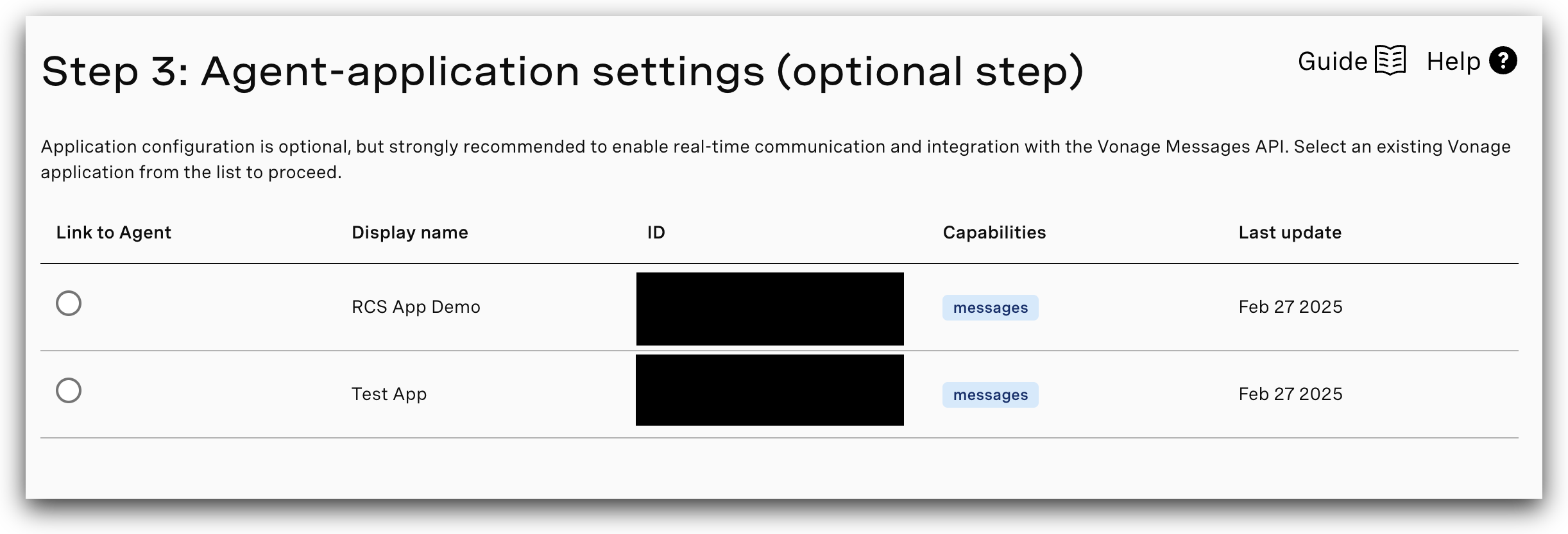Screen dimensions: 1568x534
Task: Click the Test App last update date
Action: 1290,394
